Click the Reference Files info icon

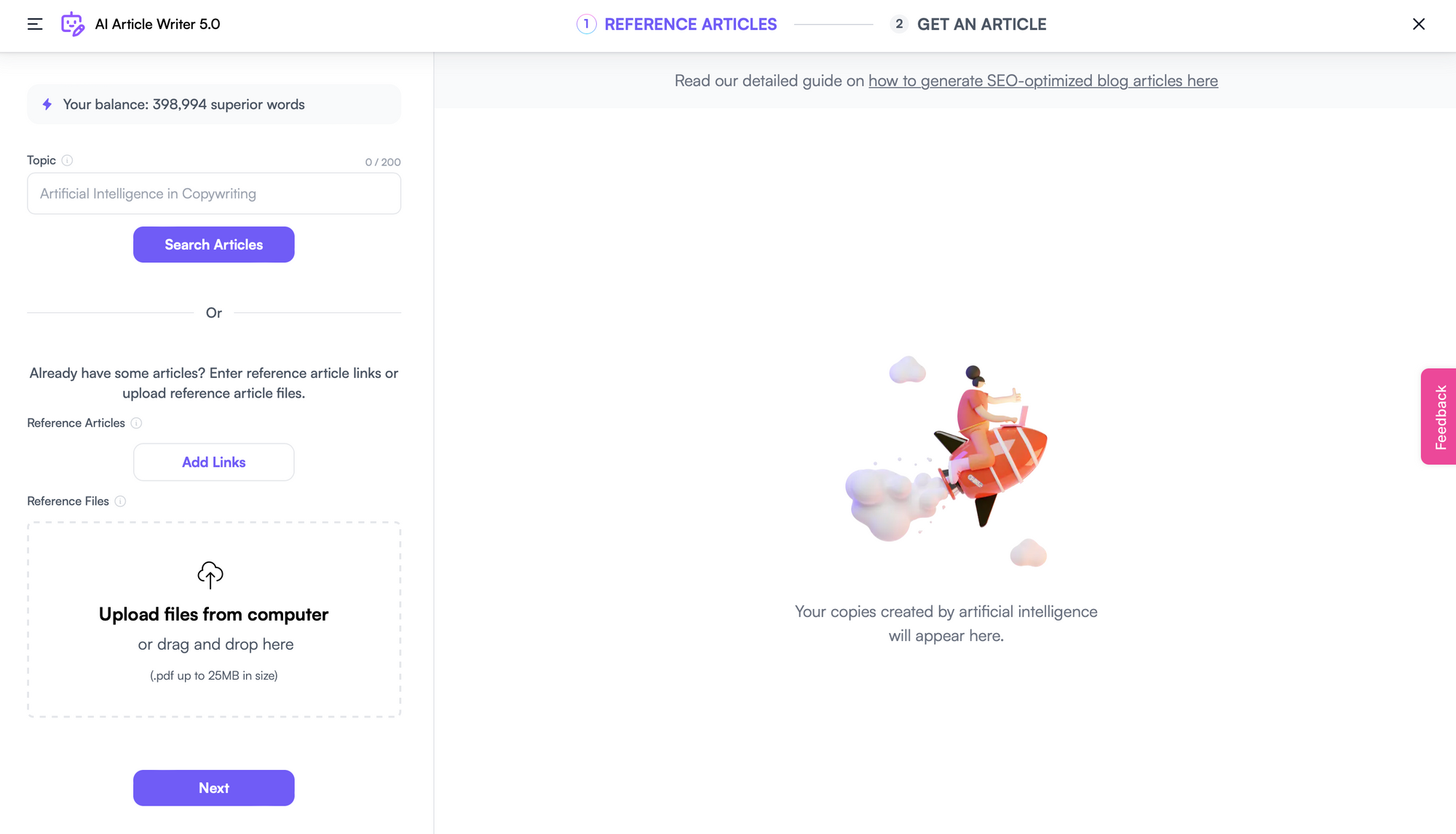120,501
